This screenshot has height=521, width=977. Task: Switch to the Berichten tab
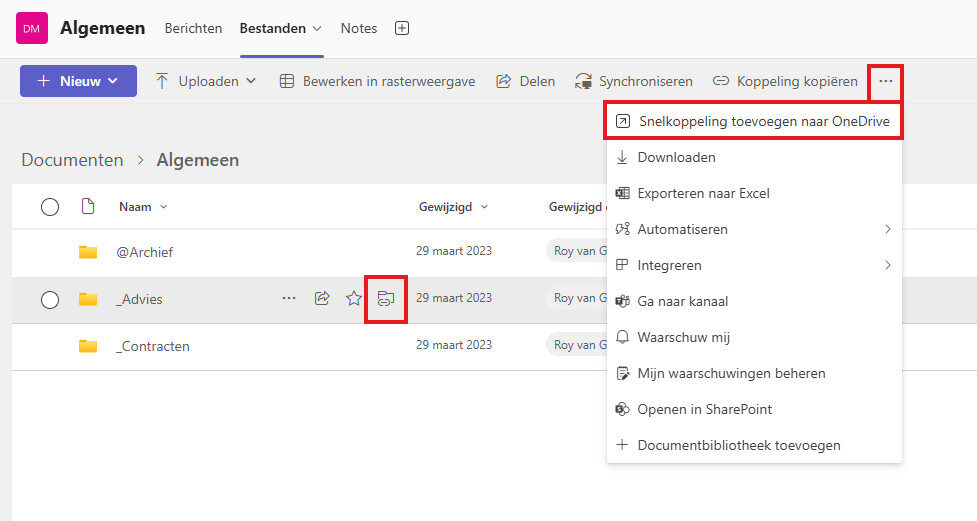click(x=193, y=28)
